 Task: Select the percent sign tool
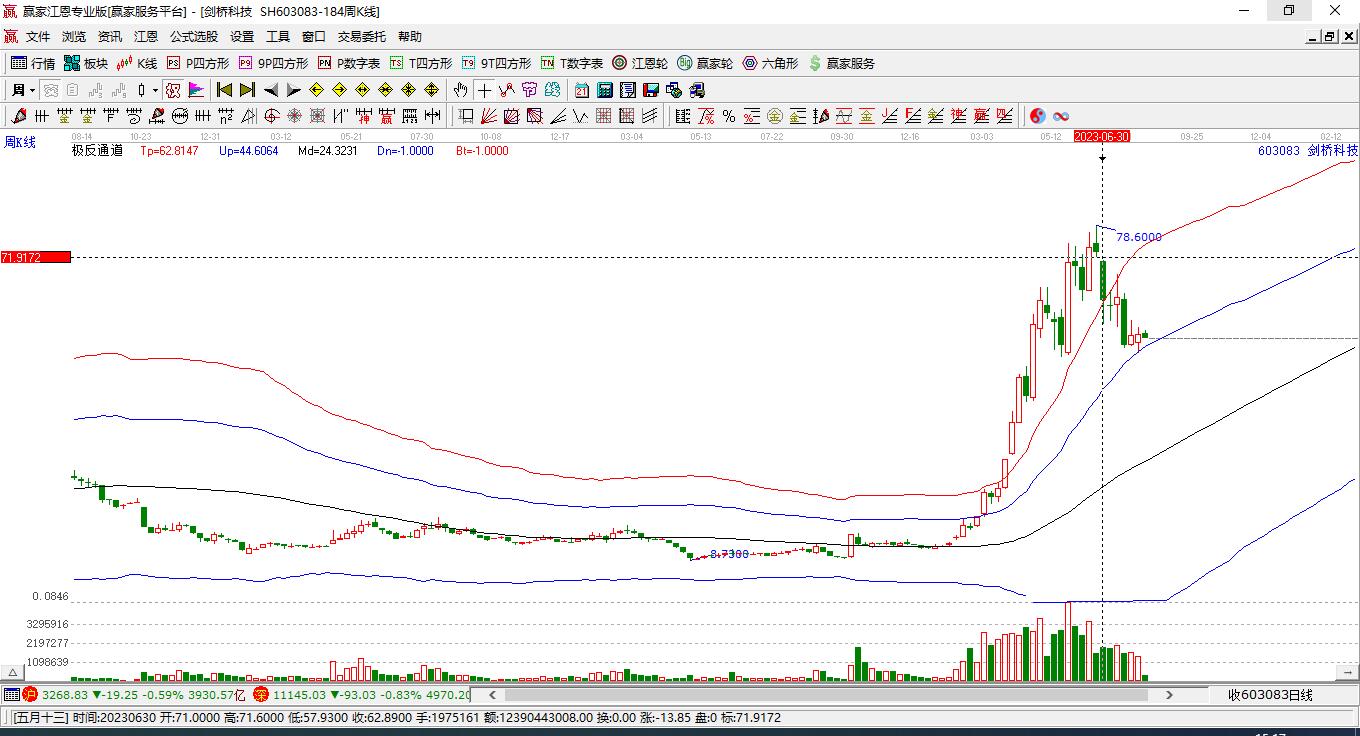click(x=729, y=116)
